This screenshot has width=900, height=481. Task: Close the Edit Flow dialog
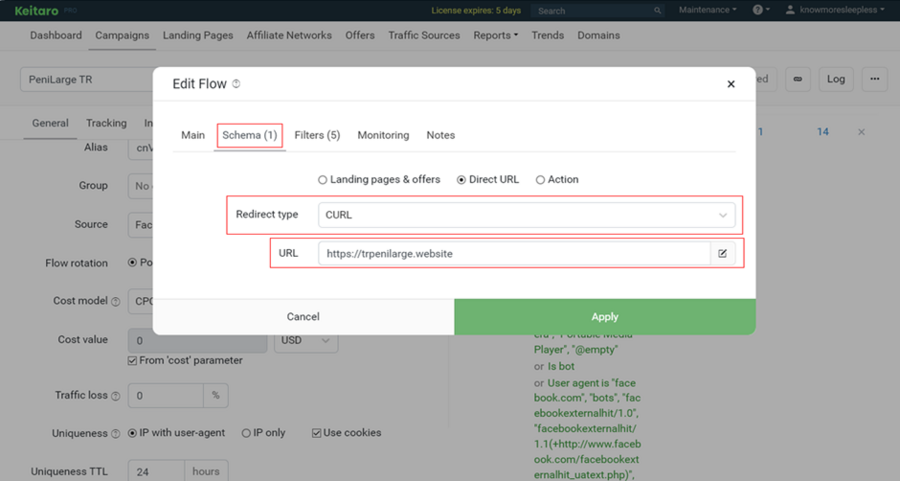click(x=731, y=84)
